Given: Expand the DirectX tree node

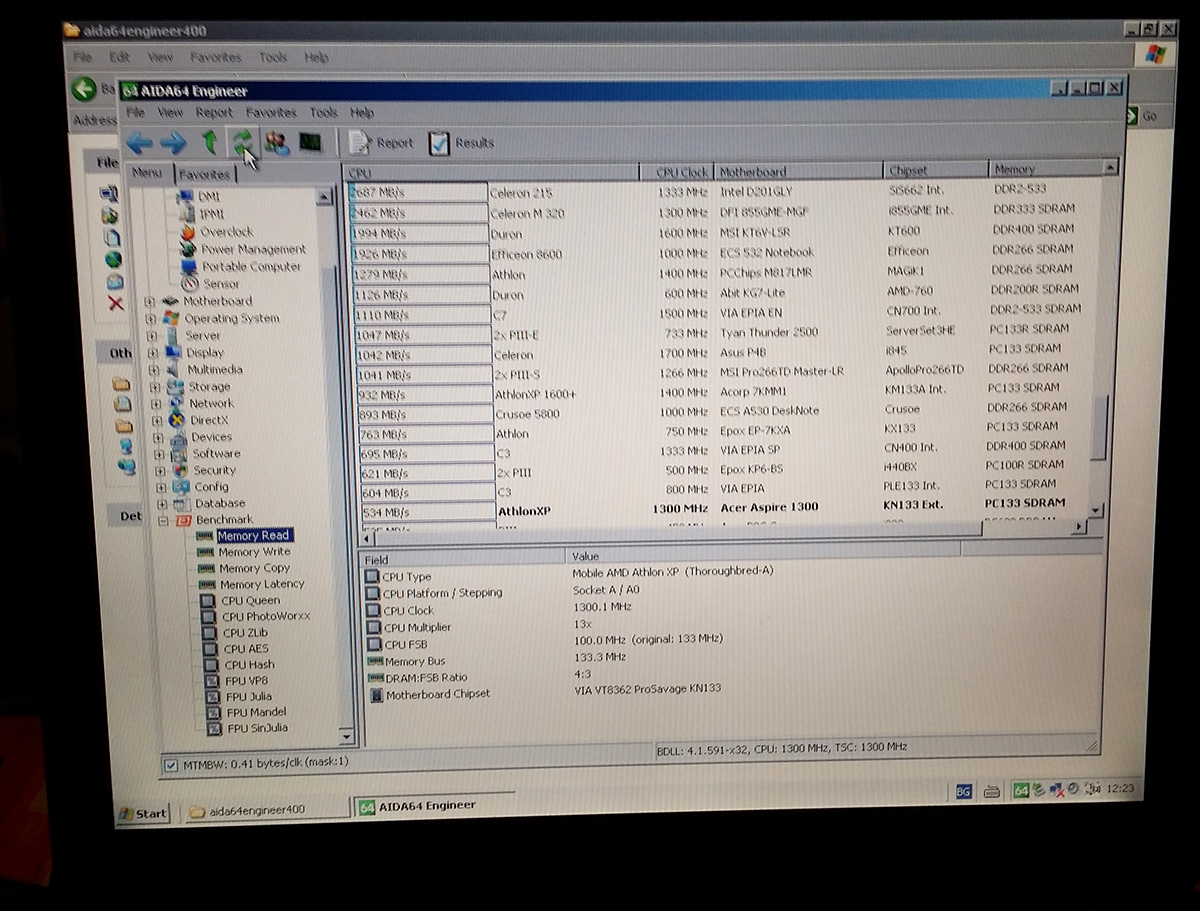Looking at the screenshot, I should tap(157, 420).
